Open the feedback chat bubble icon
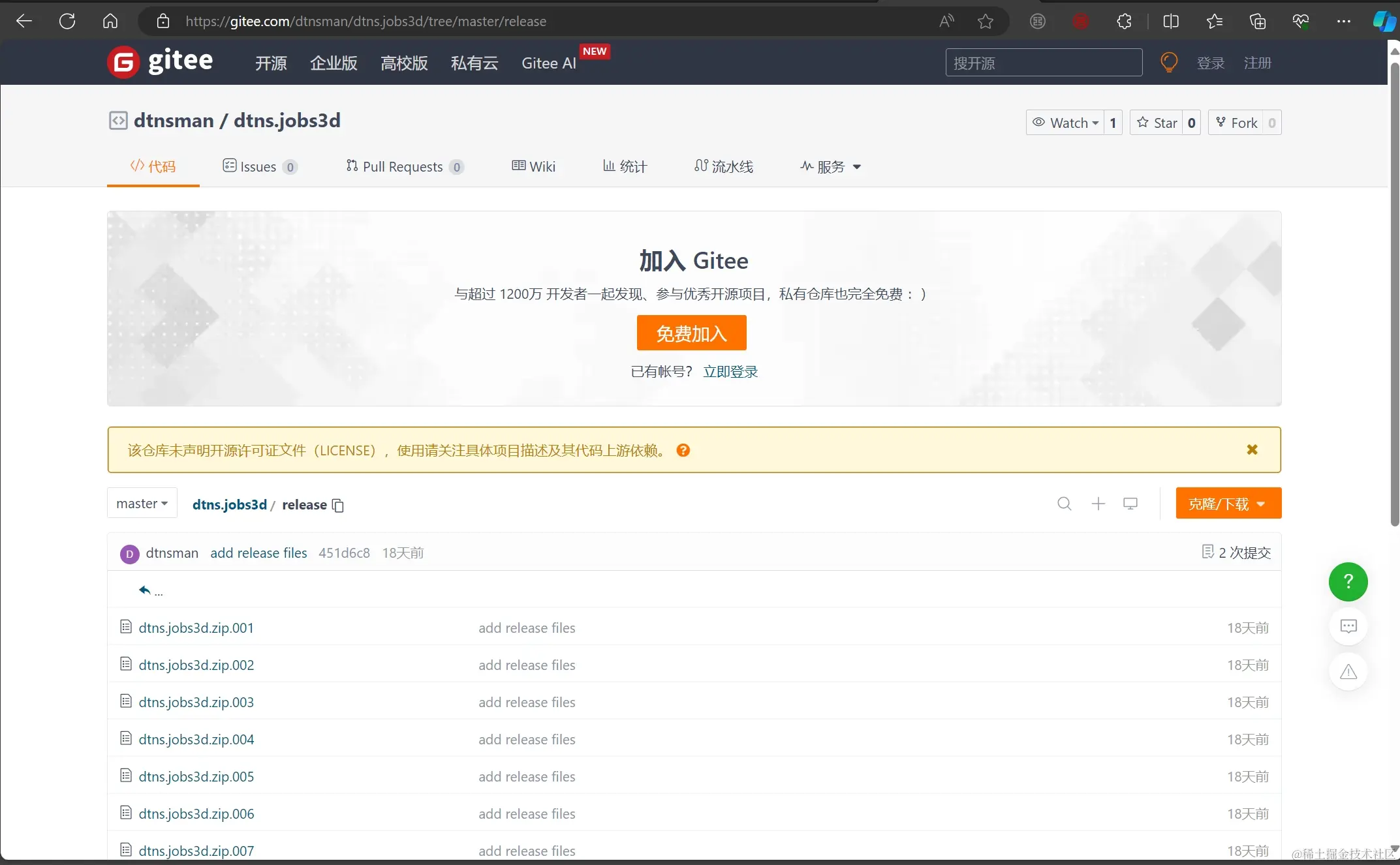 [1348, 626]
